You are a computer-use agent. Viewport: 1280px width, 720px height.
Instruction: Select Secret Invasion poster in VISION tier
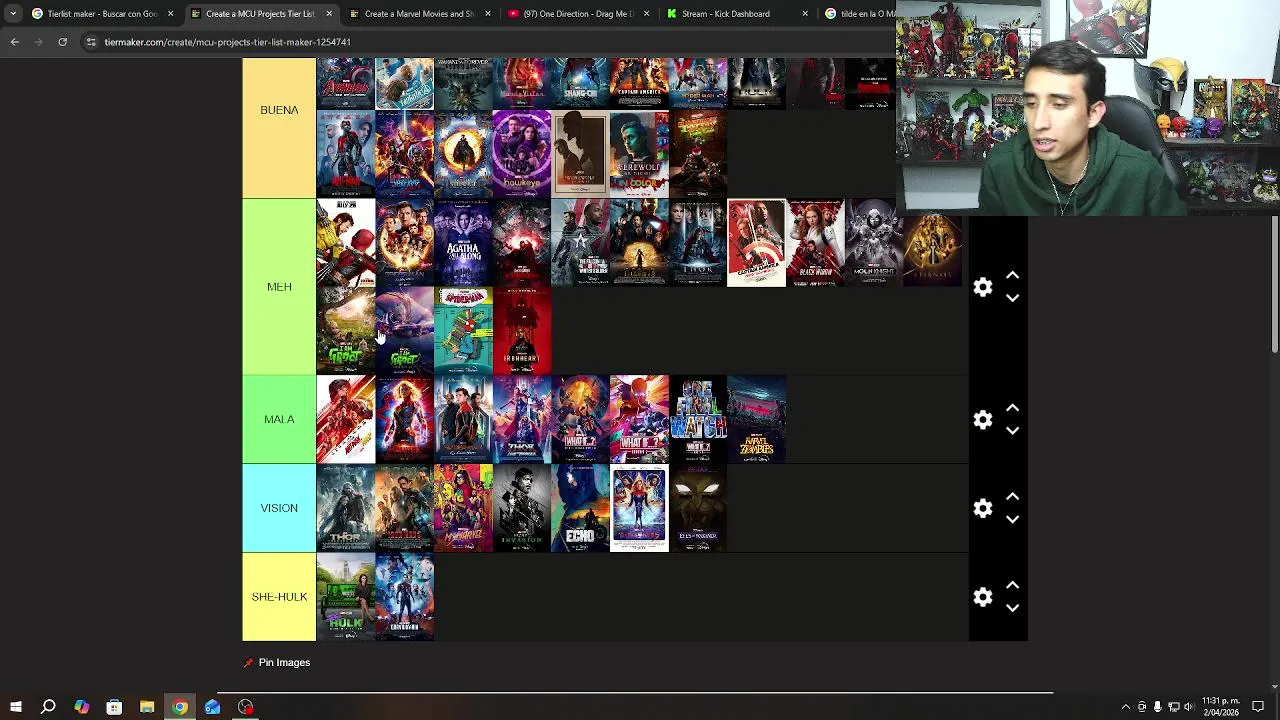522,508
